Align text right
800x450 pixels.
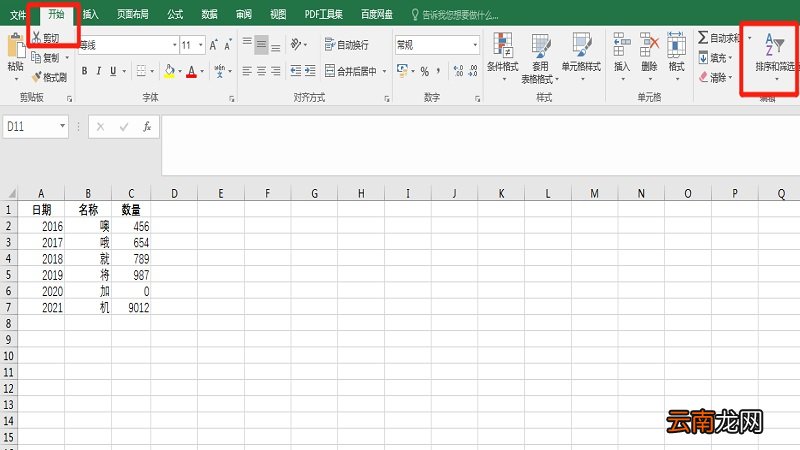(276, 71)
